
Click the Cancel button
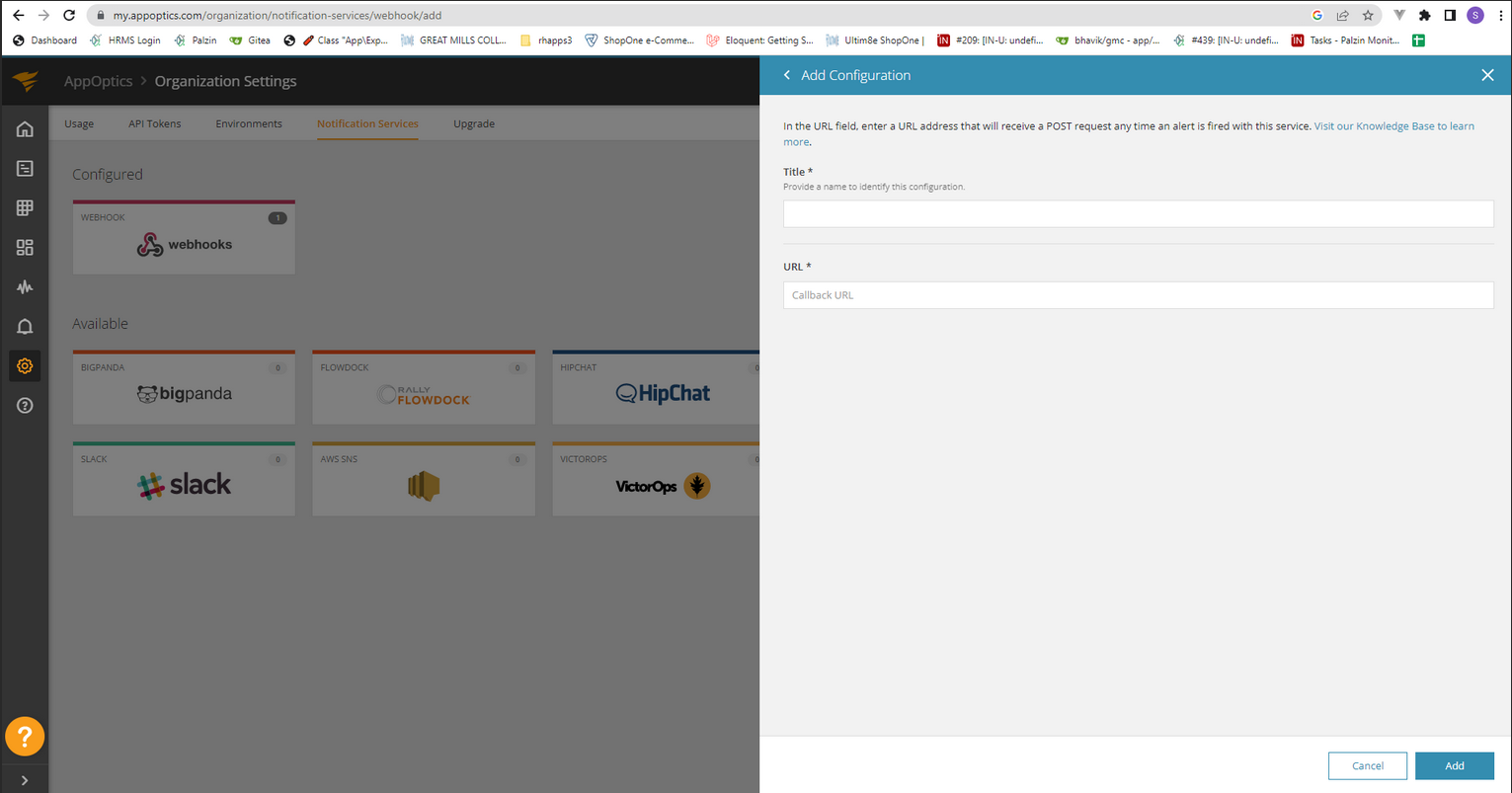coord(1368,765)
